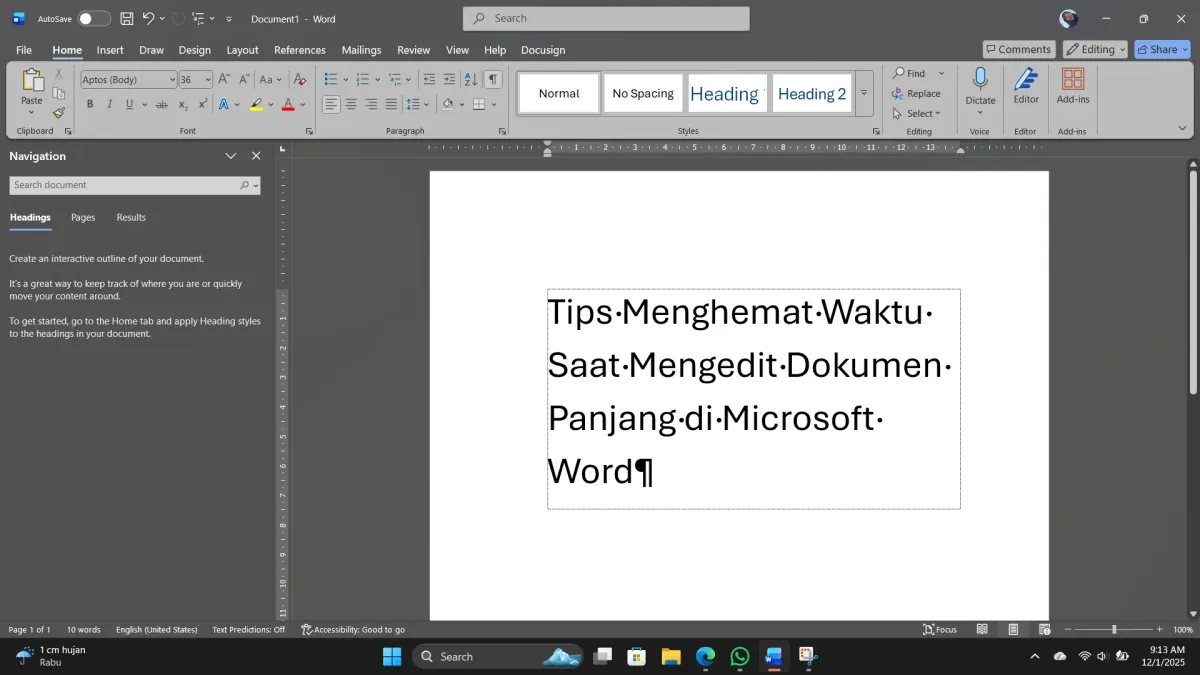
Task: Open line and paragraph spacing dropdown
Action: coord(418,104)
